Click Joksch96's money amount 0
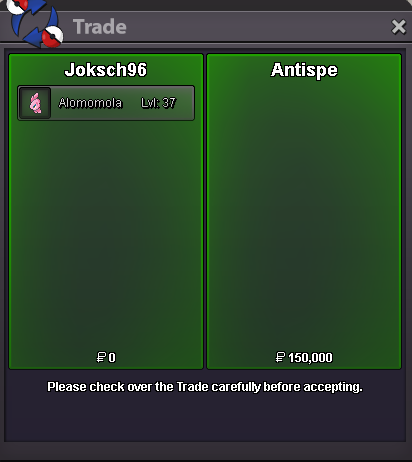Viewport: 412px width, 462px height. [112, 358]
